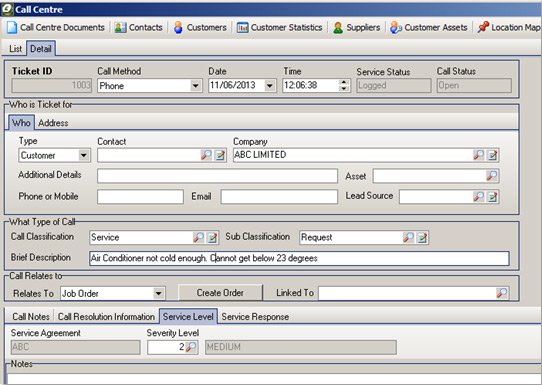Open the Date picker dropdown arrow
542x385 pixels.
coord(270,85)
